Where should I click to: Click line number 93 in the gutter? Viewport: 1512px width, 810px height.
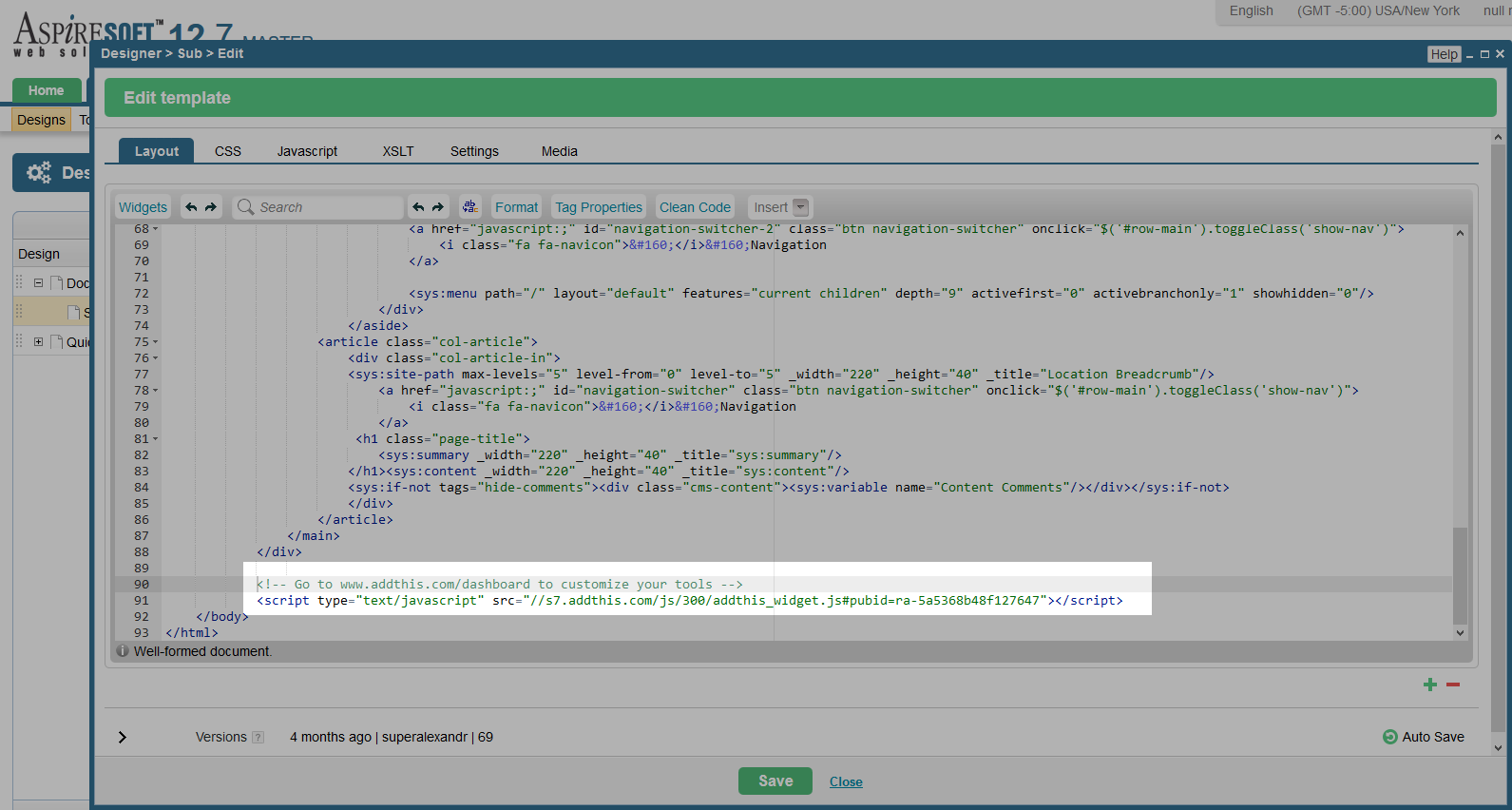coord(141,633)
